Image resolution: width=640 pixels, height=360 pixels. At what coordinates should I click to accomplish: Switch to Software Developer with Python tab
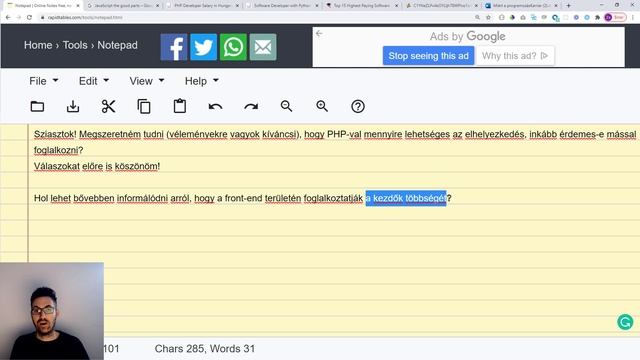pyautogui.click(x=282, y=6)
